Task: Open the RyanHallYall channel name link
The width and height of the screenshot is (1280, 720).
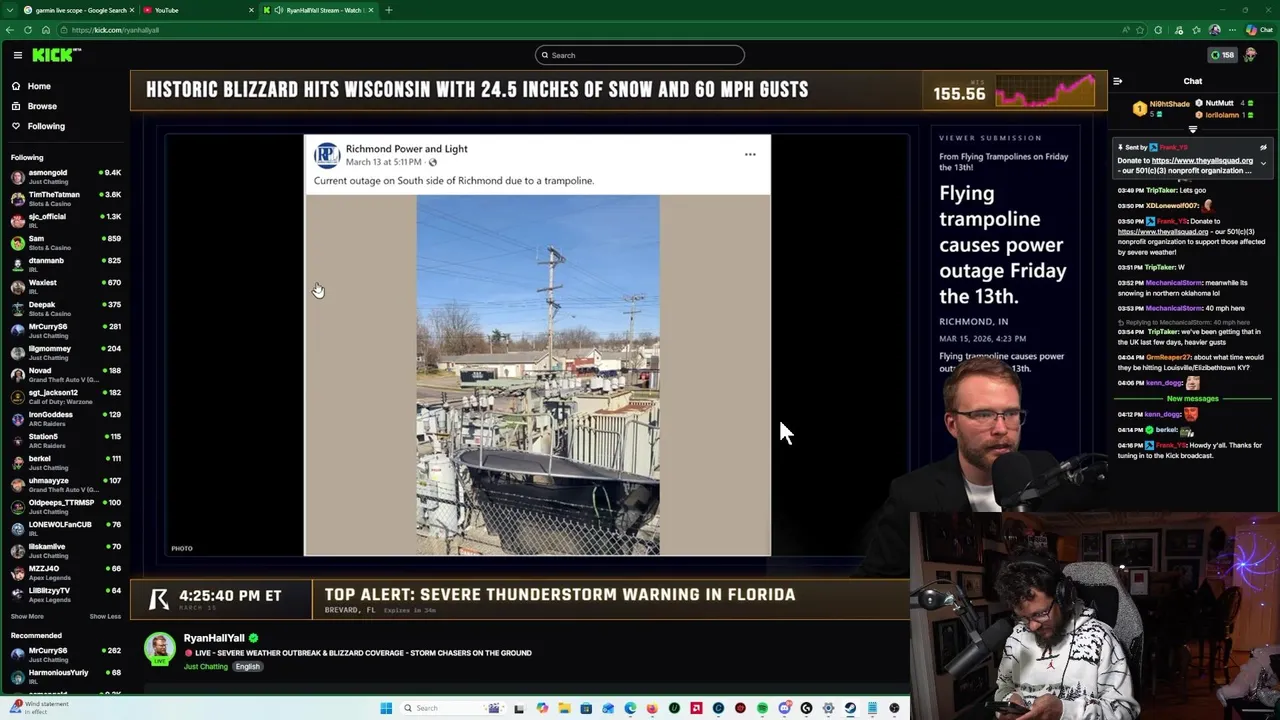Action: tap(214, 638)
